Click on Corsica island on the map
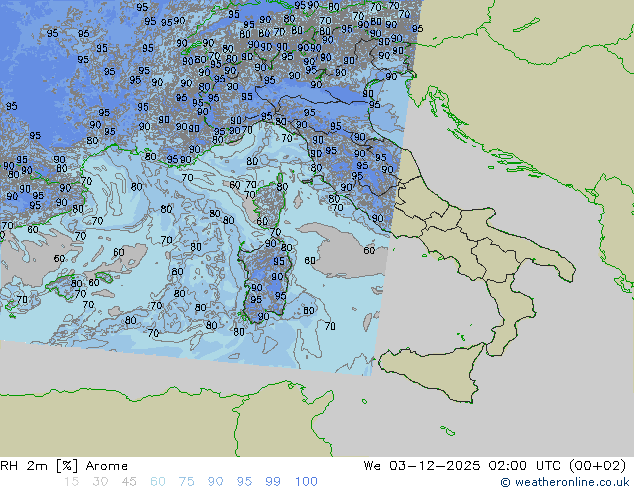The image size is (634, 490). pyautogui.click(x=270, y=200)
